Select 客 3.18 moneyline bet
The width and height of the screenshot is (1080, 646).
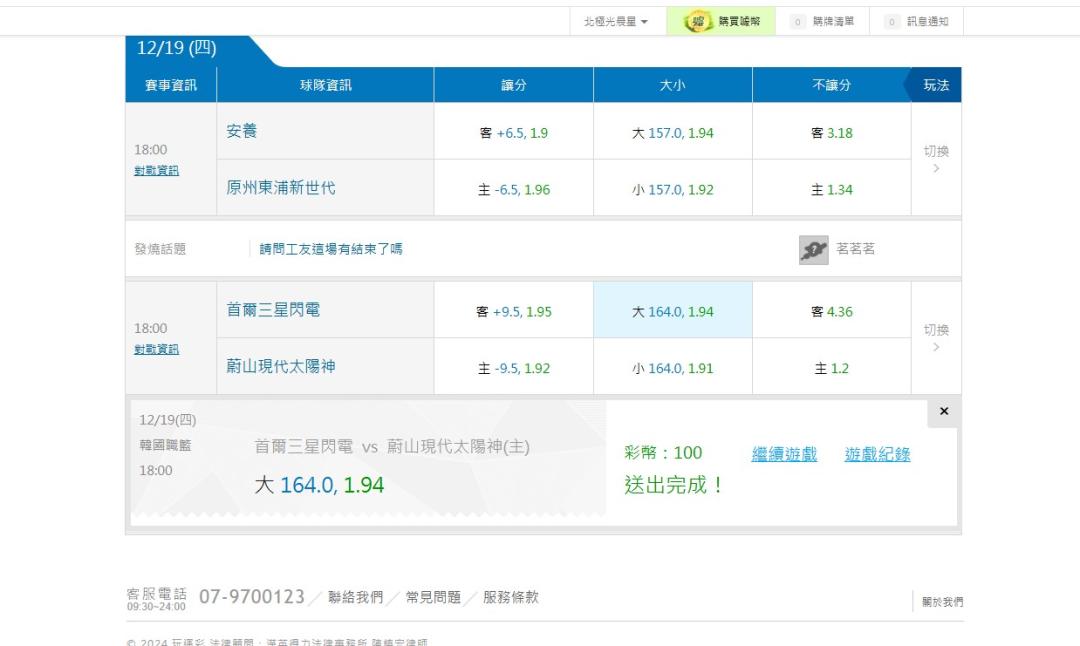tap(831, 132)
